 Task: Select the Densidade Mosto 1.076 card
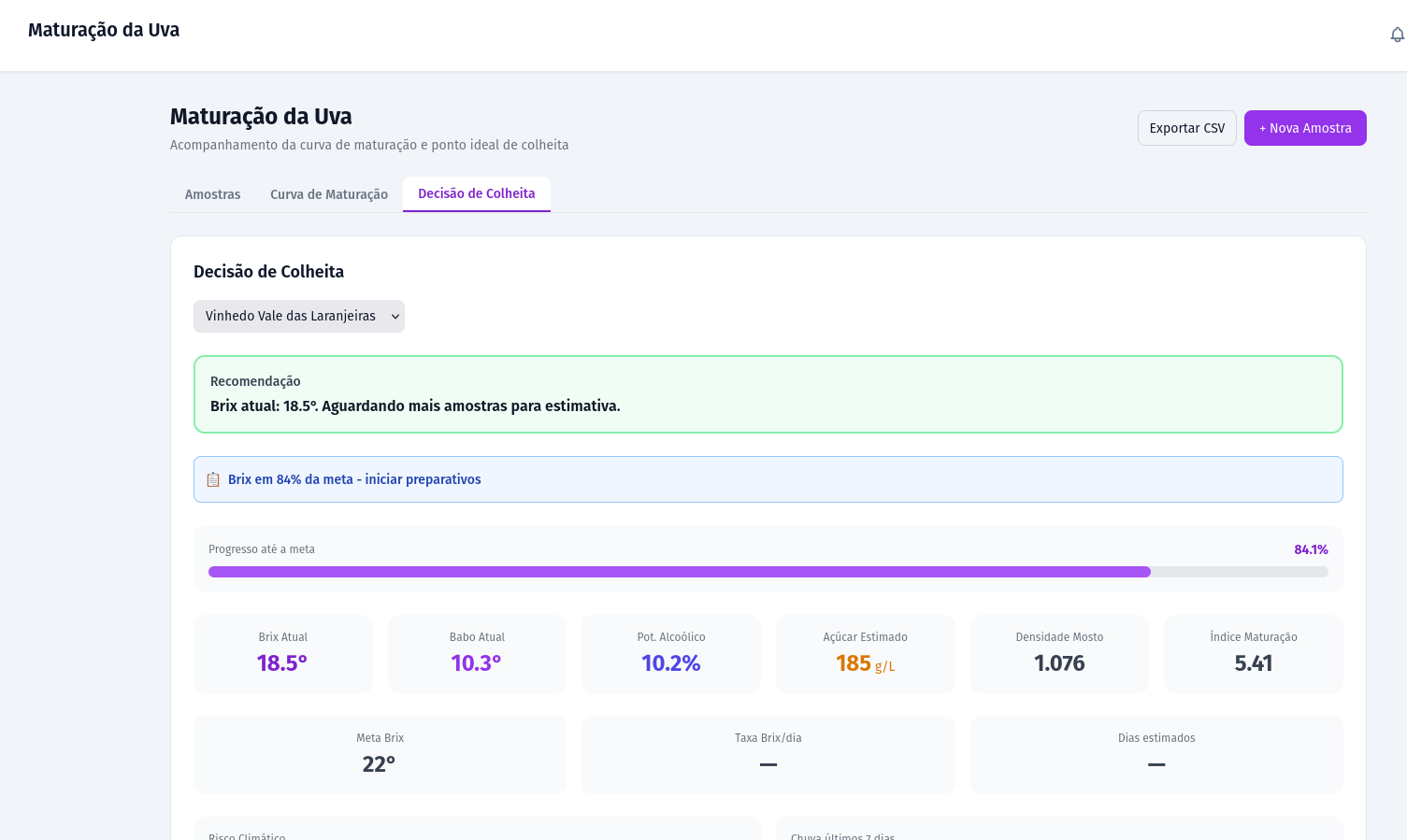point(1059,653)
